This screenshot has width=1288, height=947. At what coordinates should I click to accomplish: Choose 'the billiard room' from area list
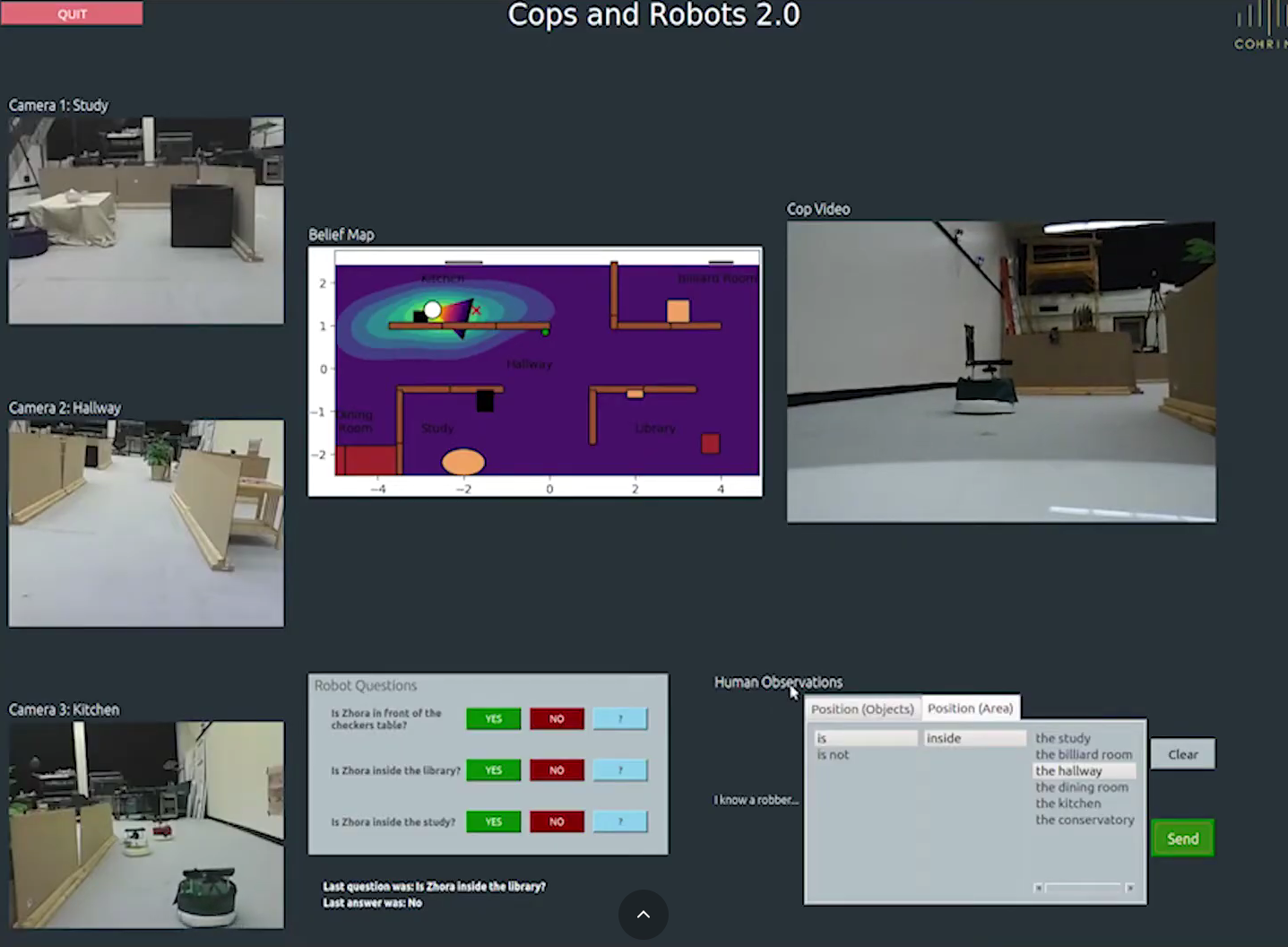tap(1083, 755)
